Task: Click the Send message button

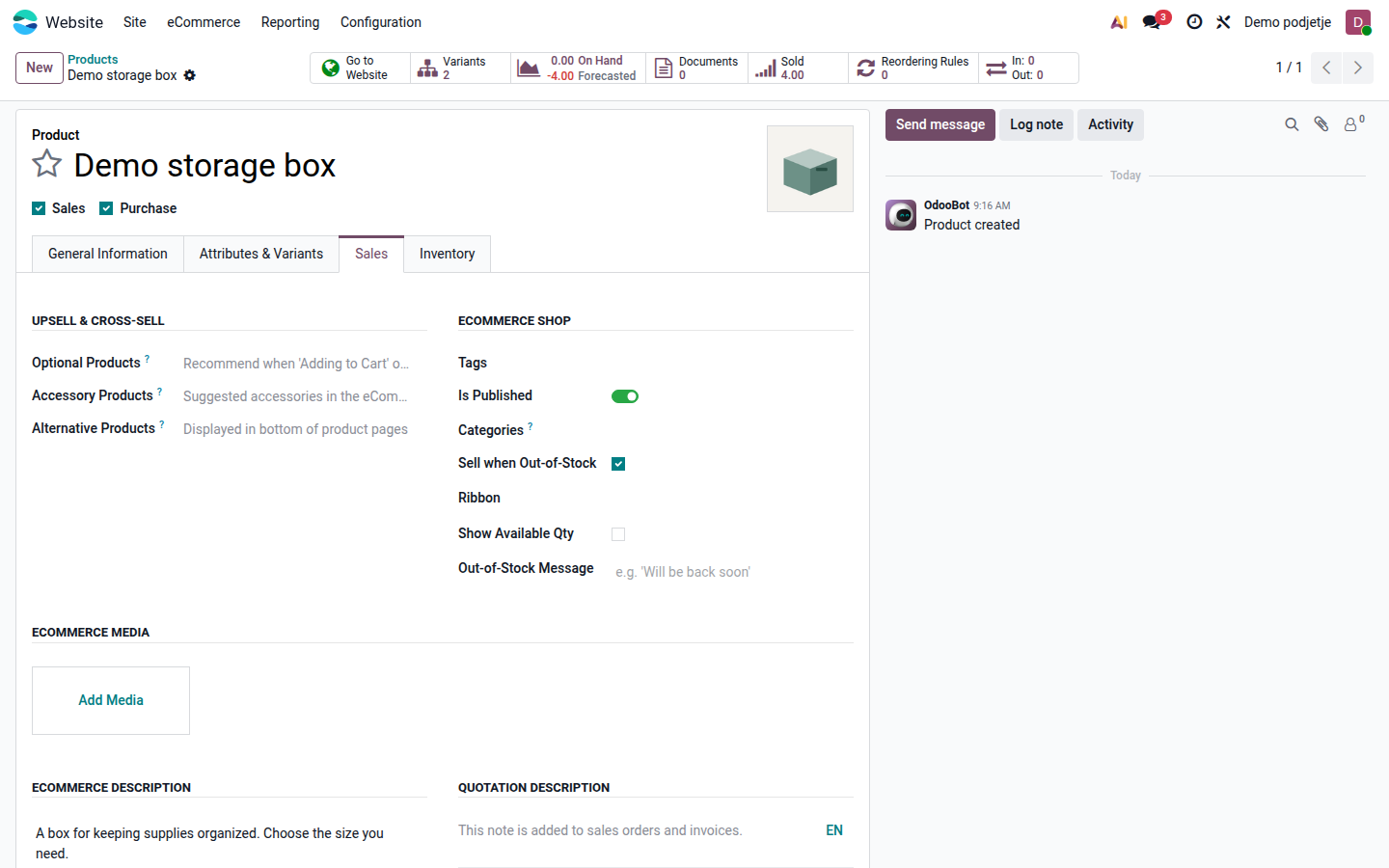Action: click(940, 124)
